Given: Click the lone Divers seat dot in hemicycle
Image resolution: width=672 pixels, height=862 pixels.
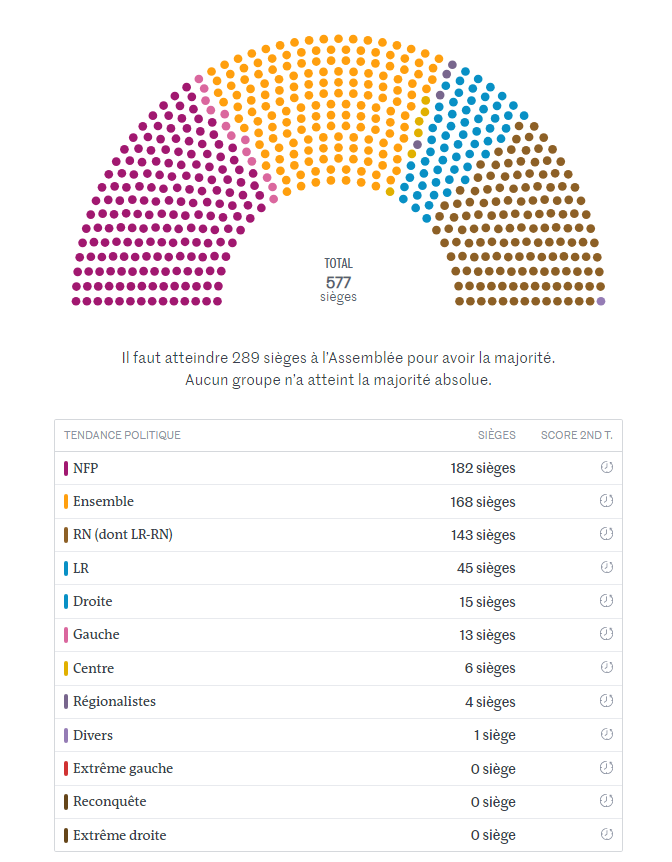Looking at the screenshot, I should [x=601, y=301].
